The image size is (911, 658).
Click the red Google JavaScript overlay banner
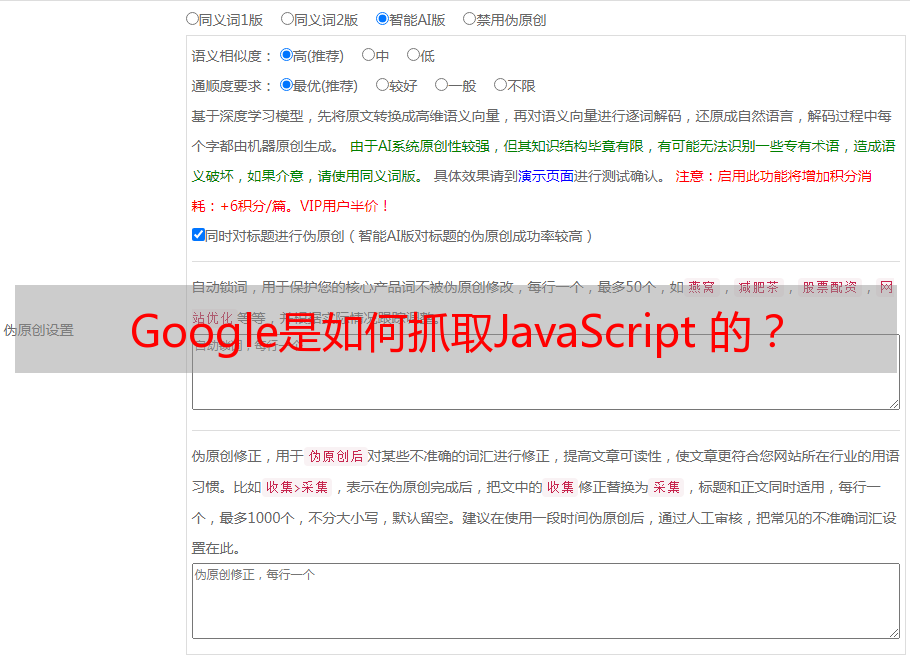click(x=455, y=330)
